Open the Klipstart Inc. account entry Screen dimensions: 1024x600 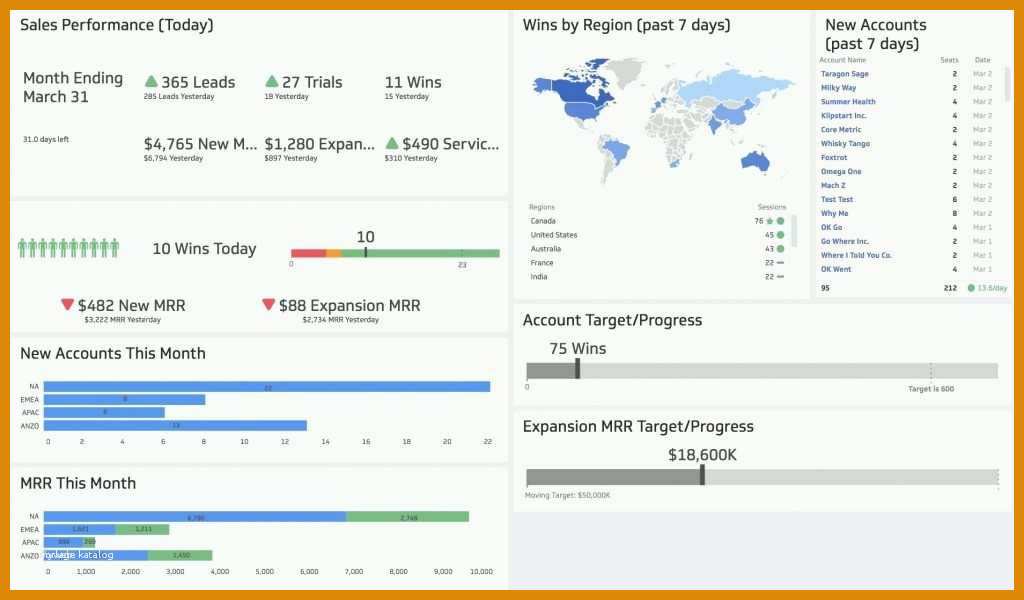[x=843, y=116]
